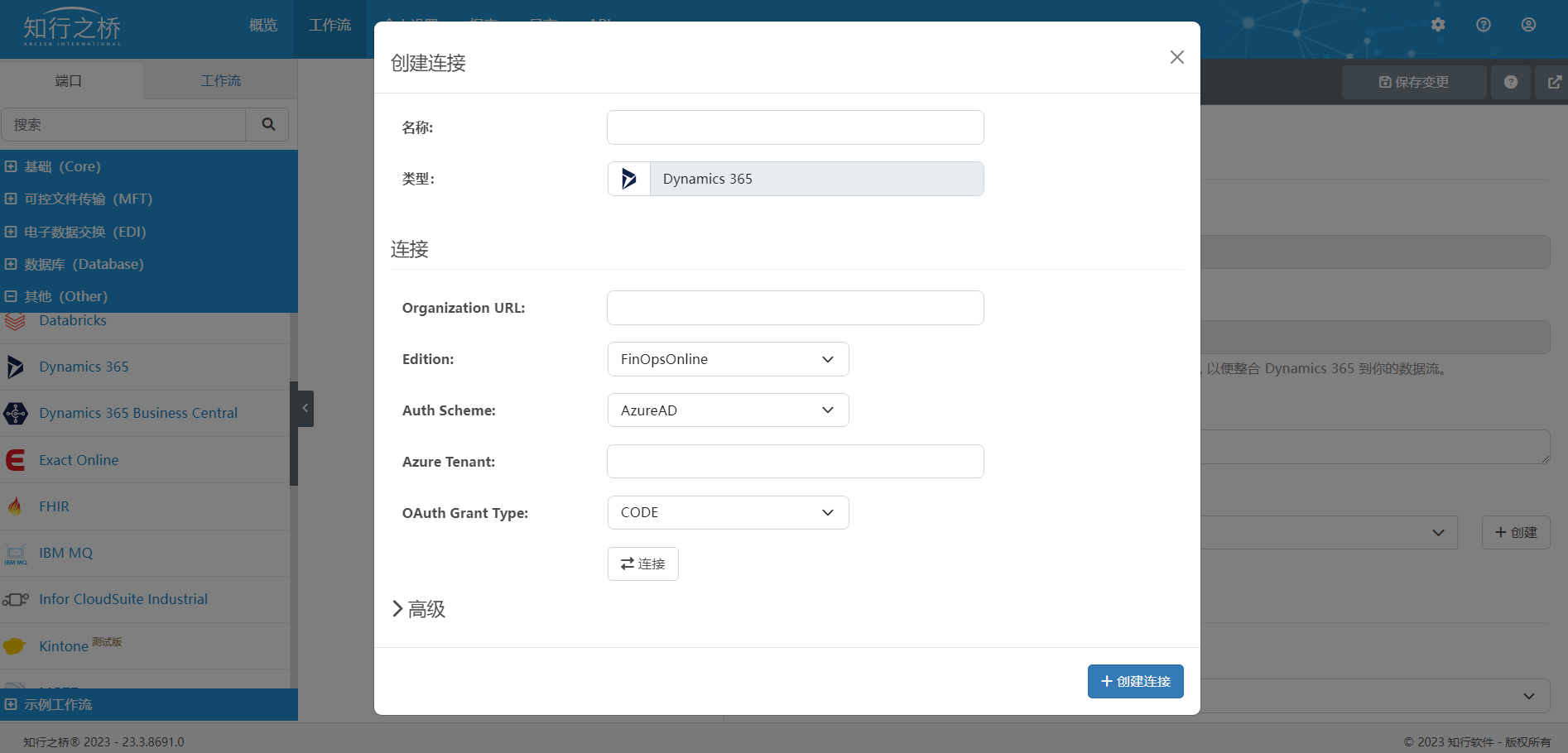The height and width of the screenshot is (753, 1568).
Task: Close the 创建连接 dialog
Action: point(1176,57)
